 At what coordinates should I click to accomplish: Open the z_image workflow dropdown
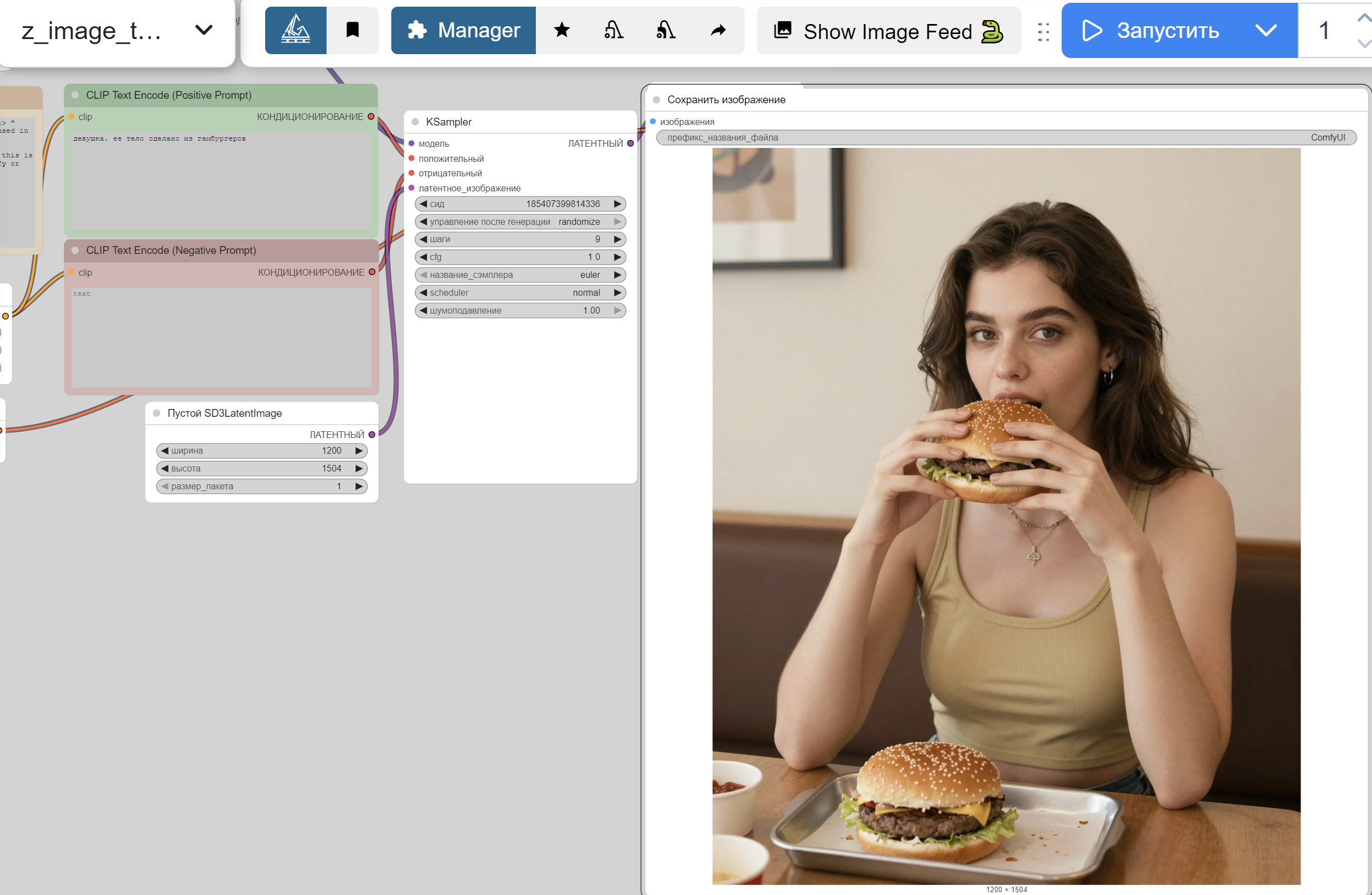204,30
